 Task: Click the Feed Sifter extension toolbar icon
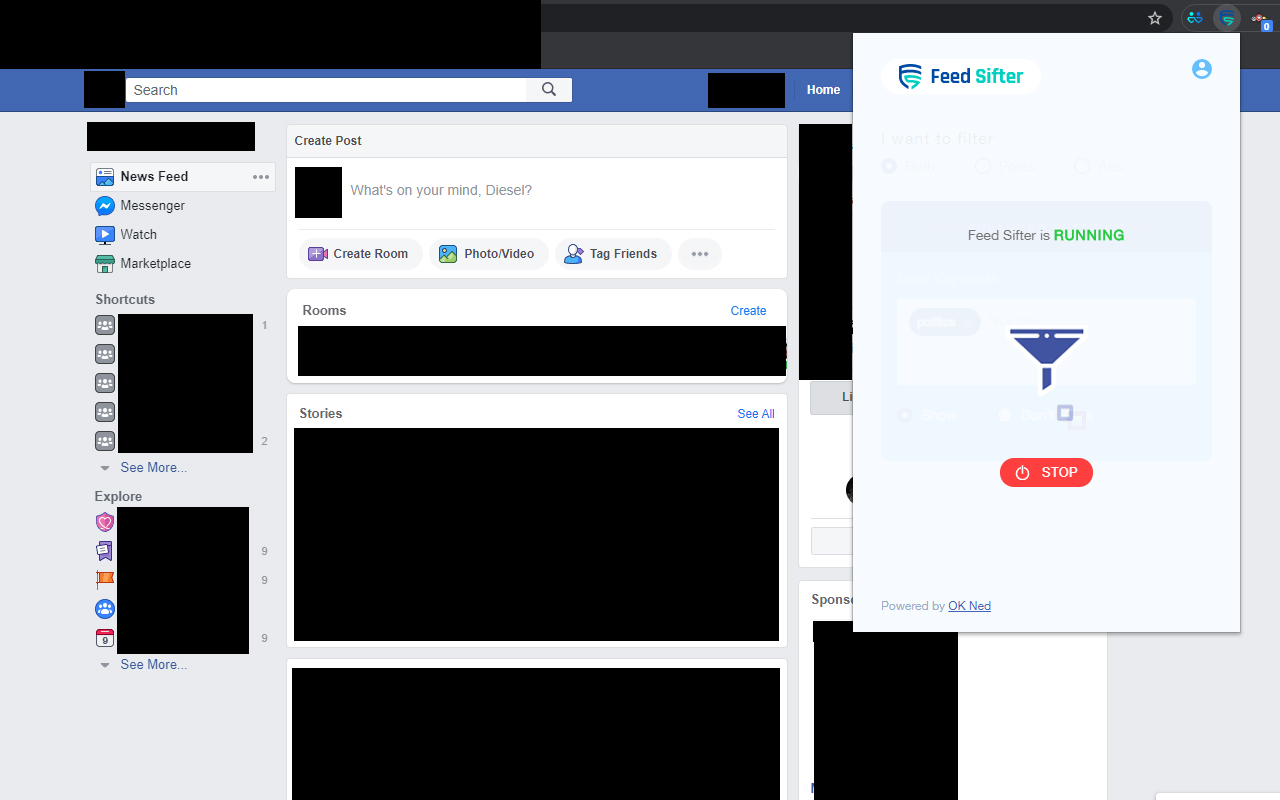coord(1227,18)
